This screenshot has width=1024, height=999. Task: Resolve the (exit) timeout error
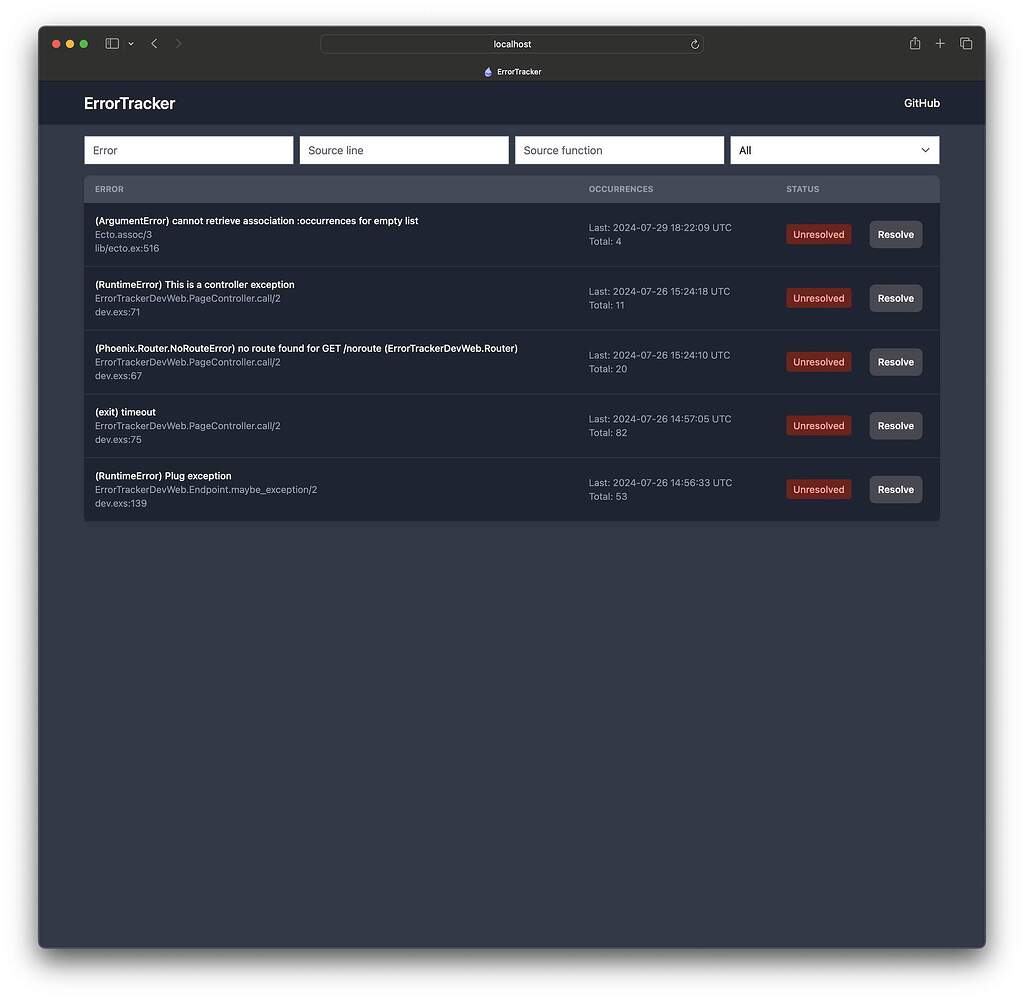point(895,425)
